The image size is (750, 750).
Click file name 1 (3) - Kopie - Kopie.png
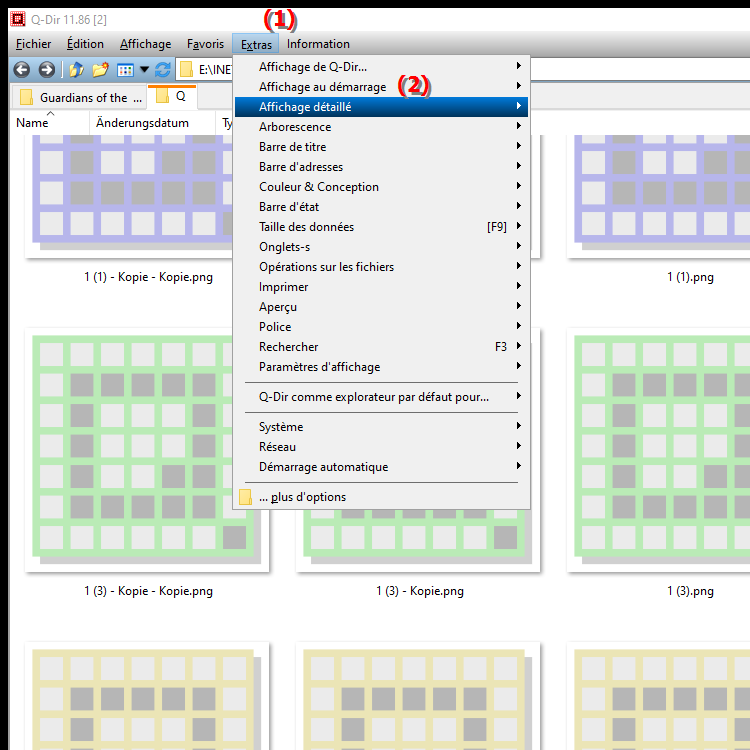point(148,591)
